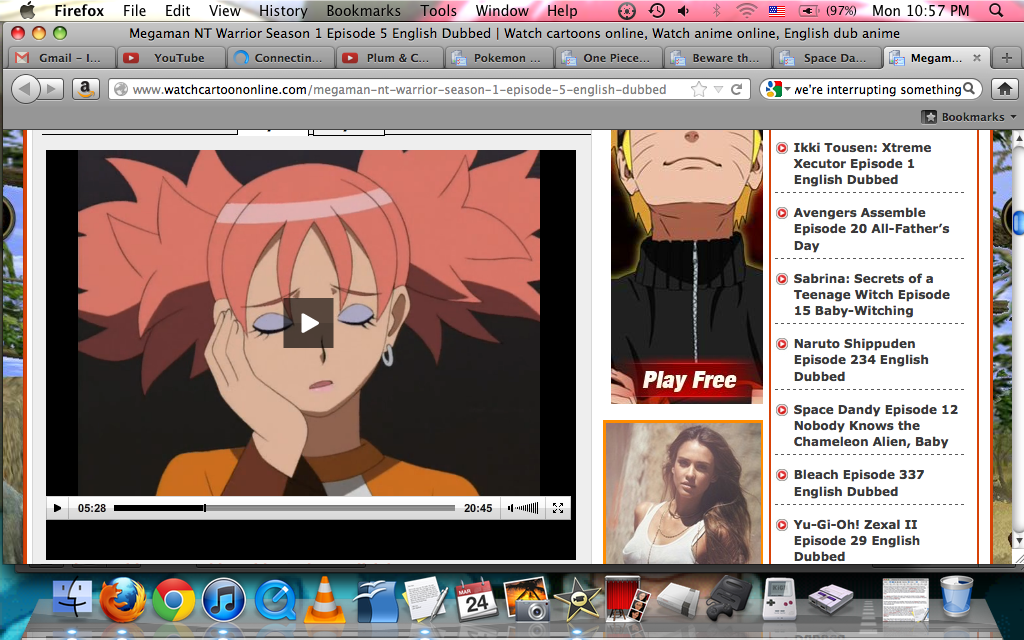The width and height of the screenshot is (1024, 640).
Task: Click into the Google search field
Action: [876, 89]
